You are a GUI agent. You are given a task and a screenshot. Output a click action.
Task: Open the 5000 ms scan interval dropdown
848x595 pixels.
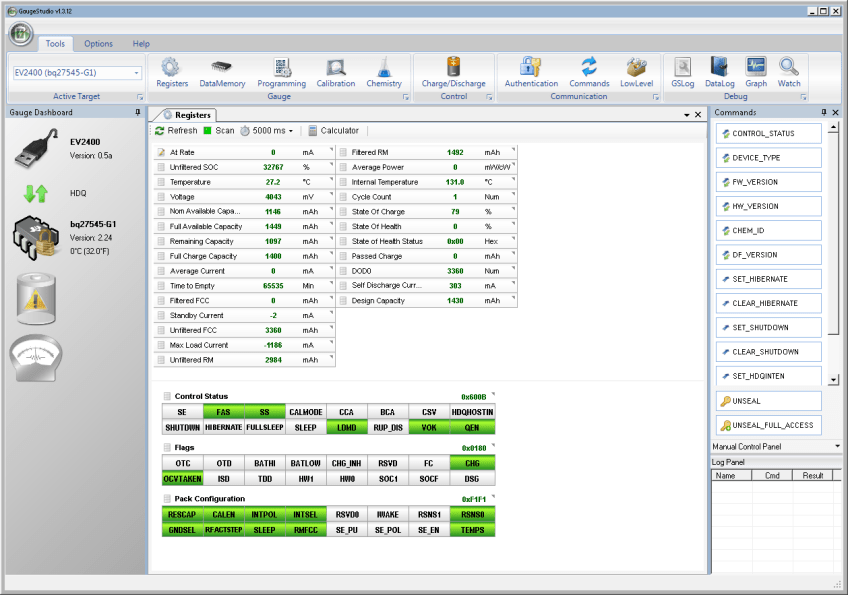click(x=290, y=131)
